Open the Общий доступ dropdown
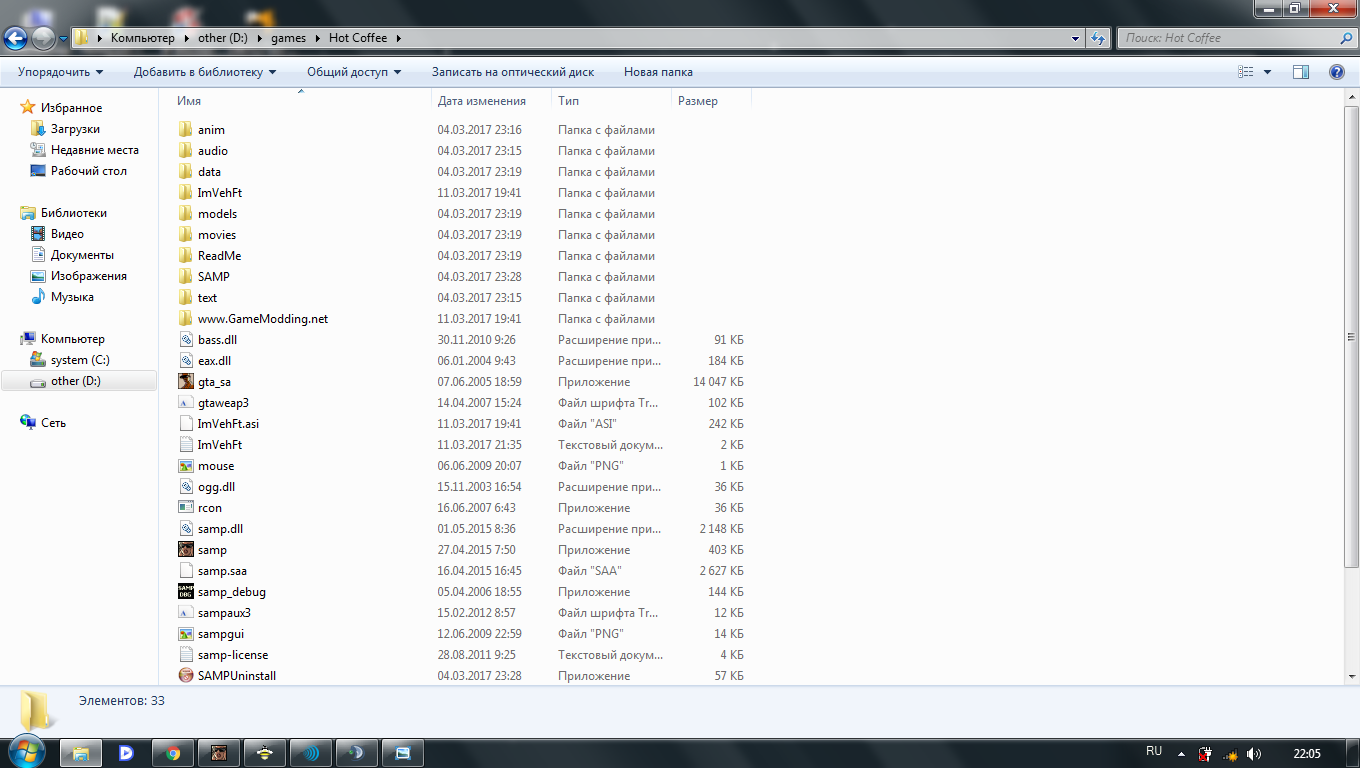This screenshot has width=1360, height=768. [x=354, y=72]
